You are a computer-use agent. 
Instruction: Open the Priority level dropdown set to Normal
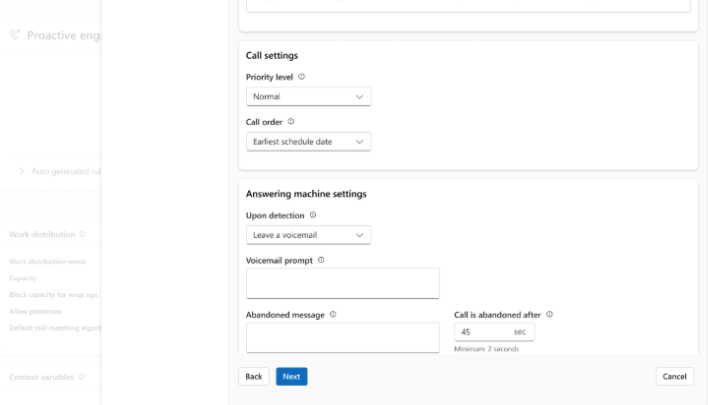pos(308,97)
